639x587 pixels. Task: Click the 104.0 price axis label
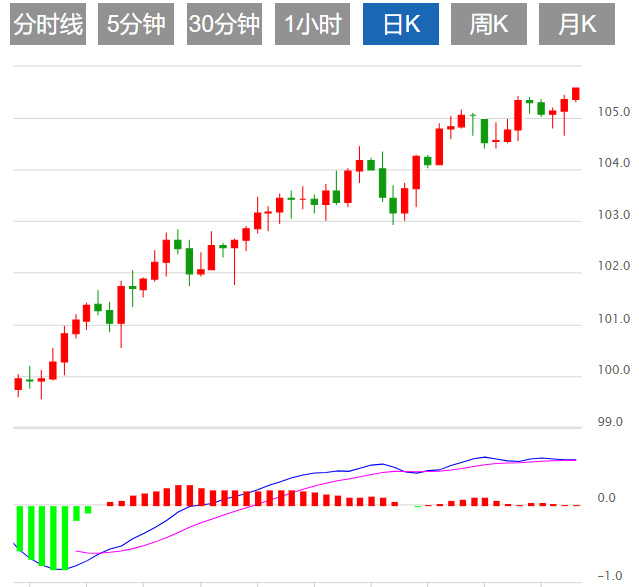[613, 163]
